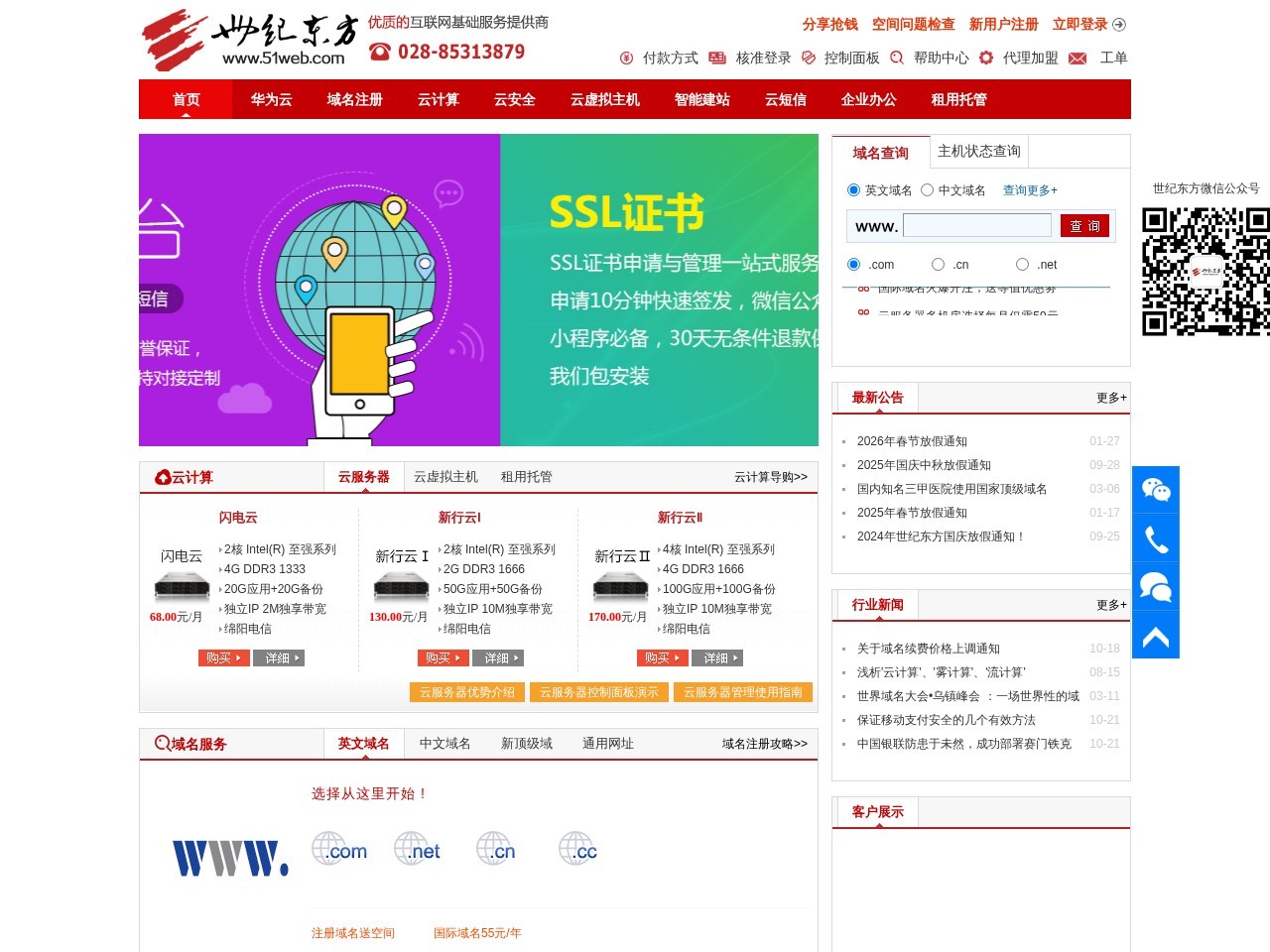The width and height of the screenshot is (1270, 952).
Task: Choose the .net domain suffix radio
Action: (1022, 264)
